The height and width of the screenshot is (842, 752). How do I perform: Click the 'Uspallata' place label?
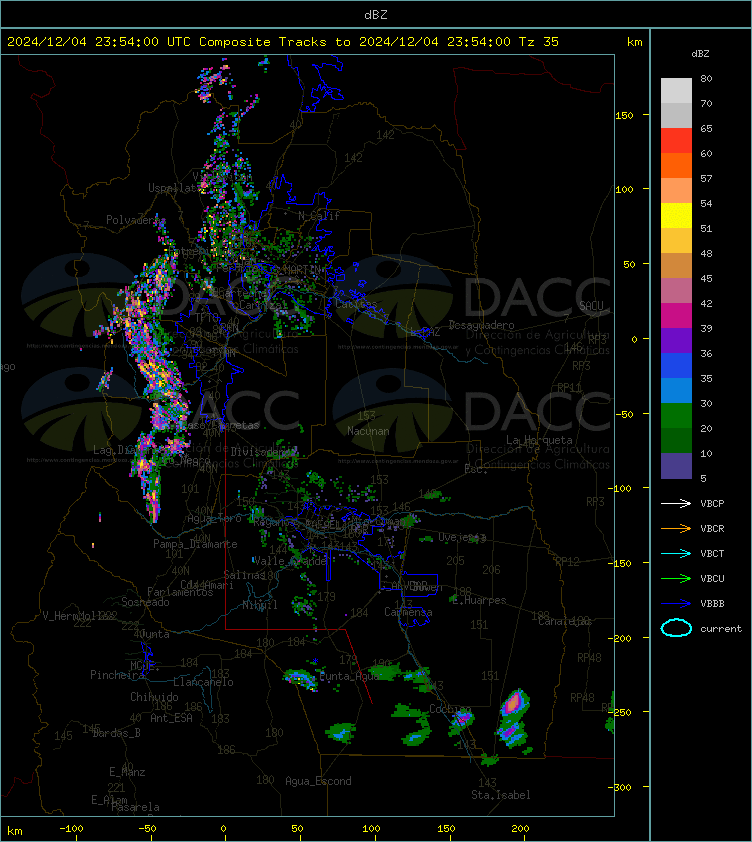click(x=175, y=188)
